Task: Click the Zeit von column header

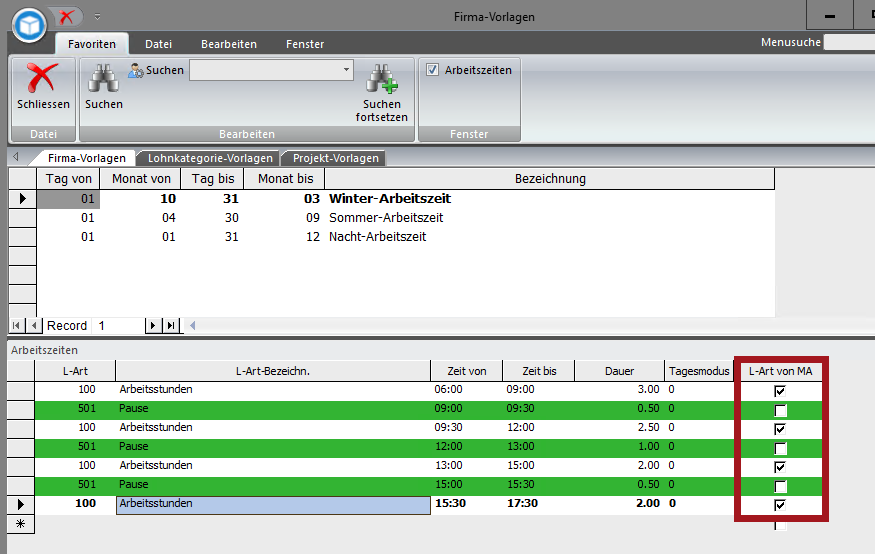Action: click(x=467, y=371)
